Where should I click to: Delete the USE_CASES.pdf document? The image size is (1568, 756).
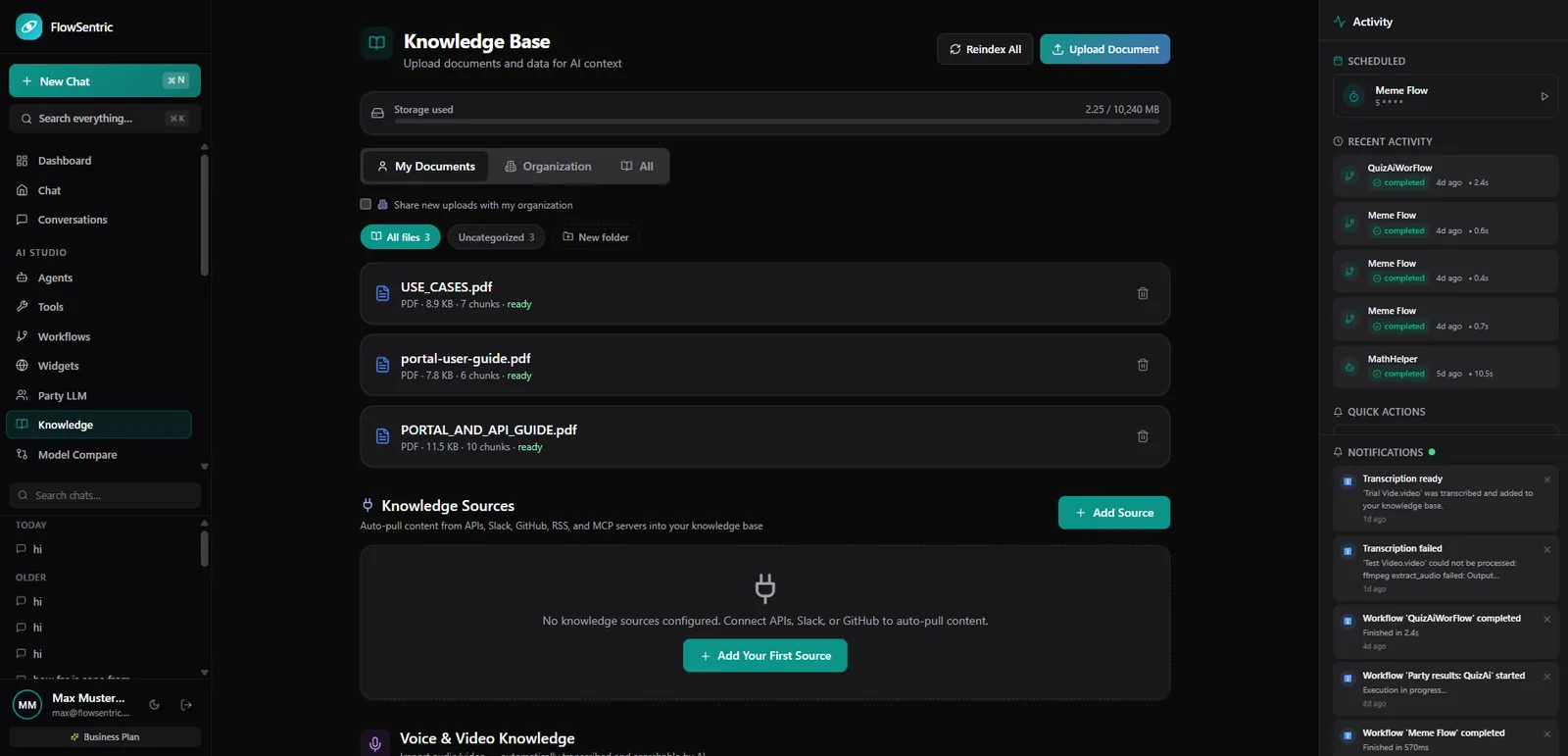click(x=1143, y=293)
